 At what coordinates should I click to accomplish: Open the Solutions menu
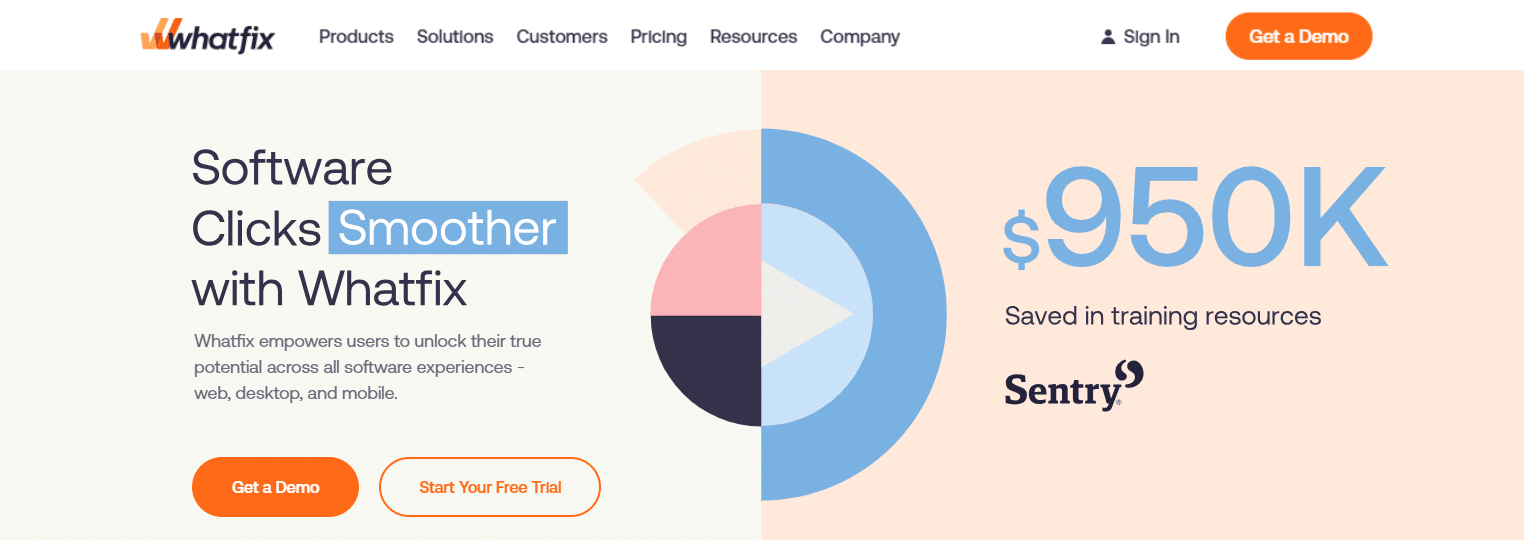coord(455,37)
